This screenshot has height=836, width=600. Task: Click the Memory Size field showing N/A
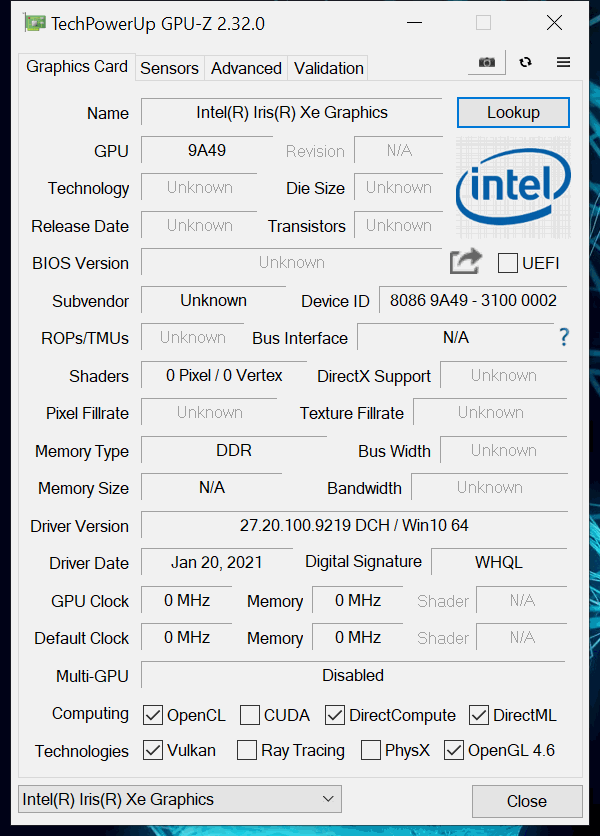point(212,487)
